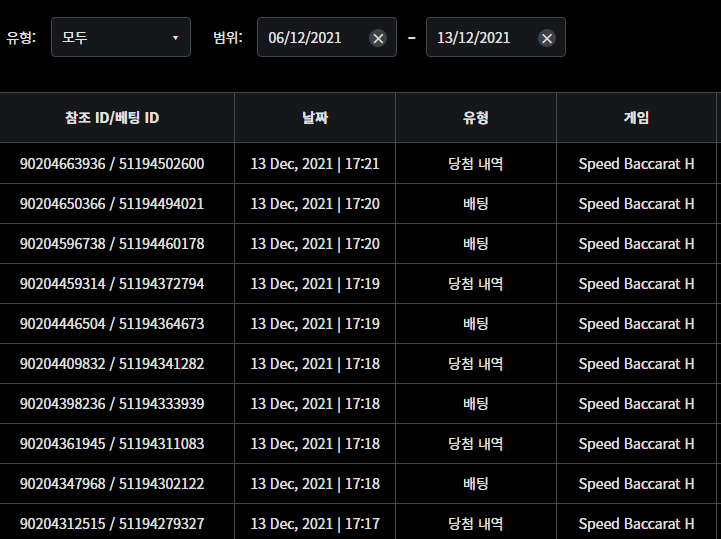This screenshot has height=539, width=721.
Task: Select ID 90204361945 / 51194311083
Action: tap(112, 444)
